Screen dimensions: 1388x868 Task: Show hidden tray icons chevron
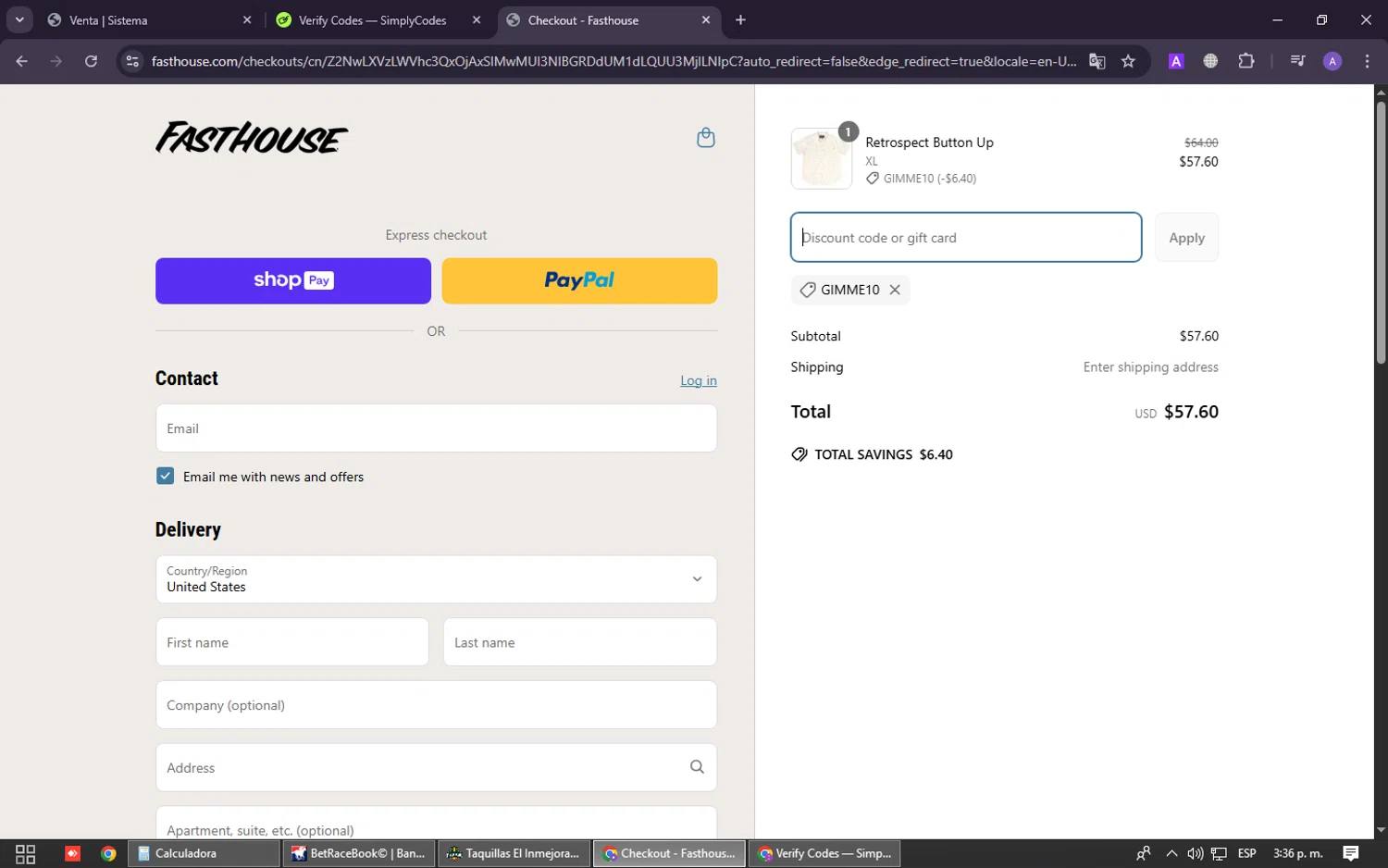click(x=1171, y=853)
